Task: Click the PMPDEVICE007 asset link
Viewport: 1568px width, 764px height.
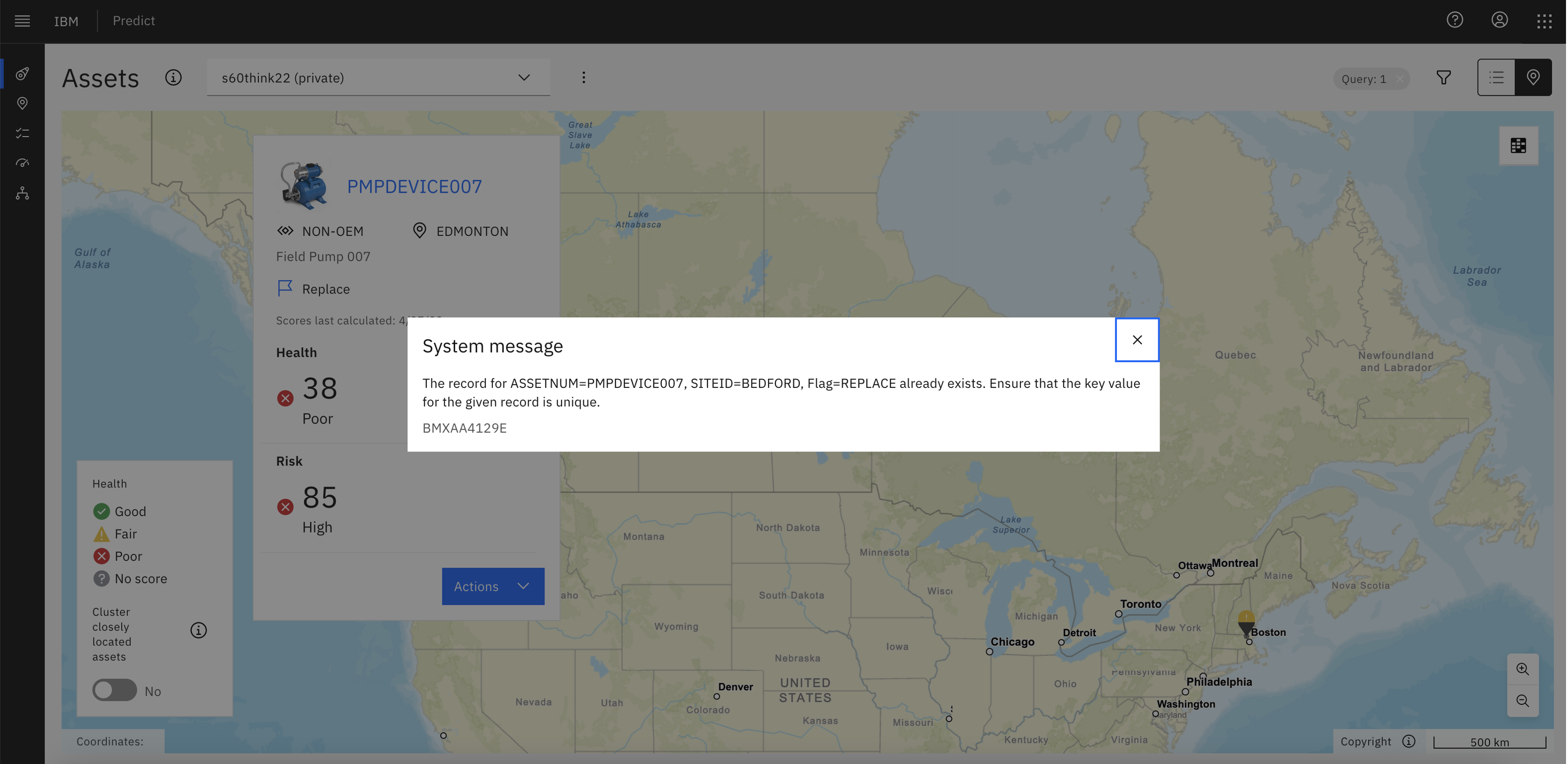Action: tap(414, 185)
